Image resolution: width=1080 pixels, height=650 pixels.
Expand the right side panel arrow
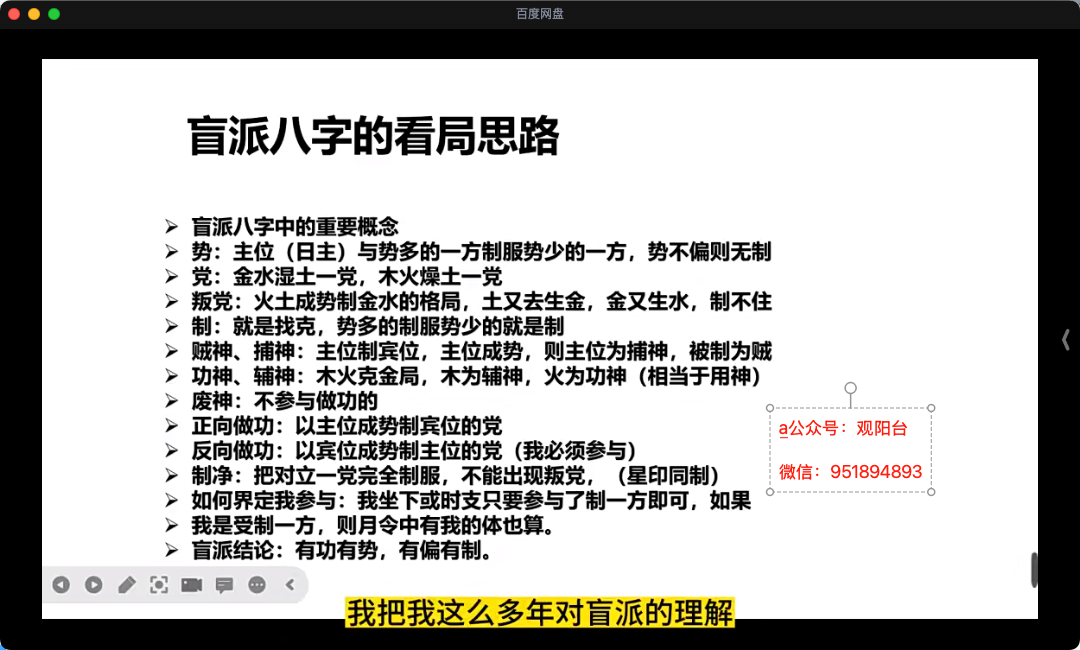tap(1065, 340)
